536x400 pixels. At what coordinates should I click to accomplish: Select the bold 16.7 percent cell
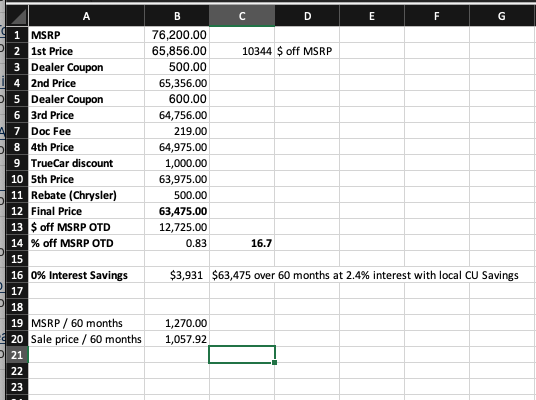(242, 243)
